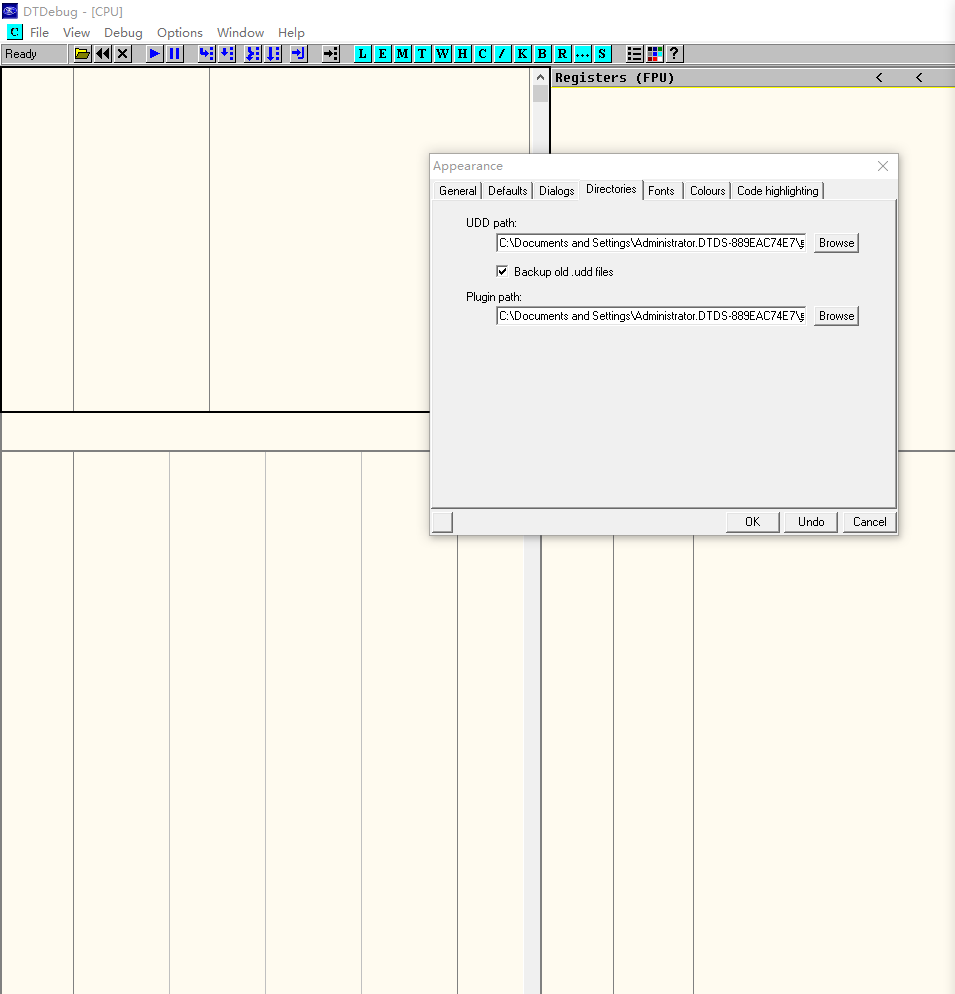Click the CPU child window icon in menu bar
This screenshot has width=955, height=994.
[x=14, y=32]
